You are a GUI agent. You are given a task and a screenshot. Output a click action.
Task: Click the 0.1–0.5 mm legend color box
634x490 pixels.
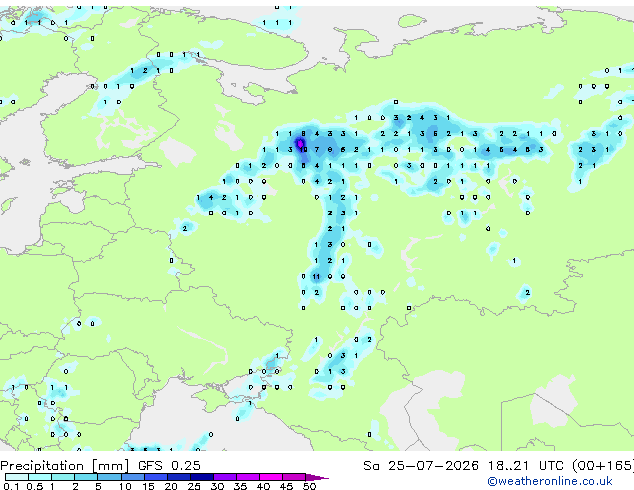click(17, 477)
